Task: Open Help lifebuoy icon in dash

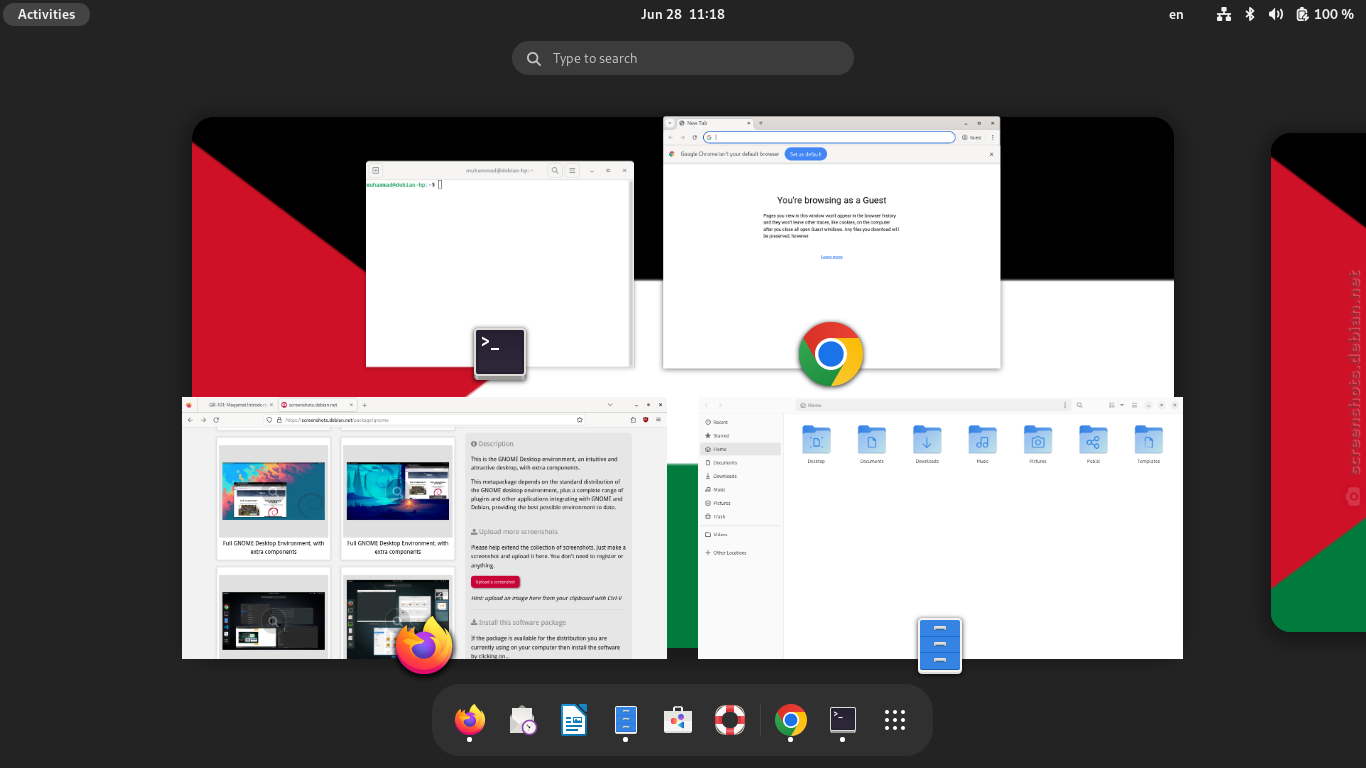Action: (x=730, y=720)
